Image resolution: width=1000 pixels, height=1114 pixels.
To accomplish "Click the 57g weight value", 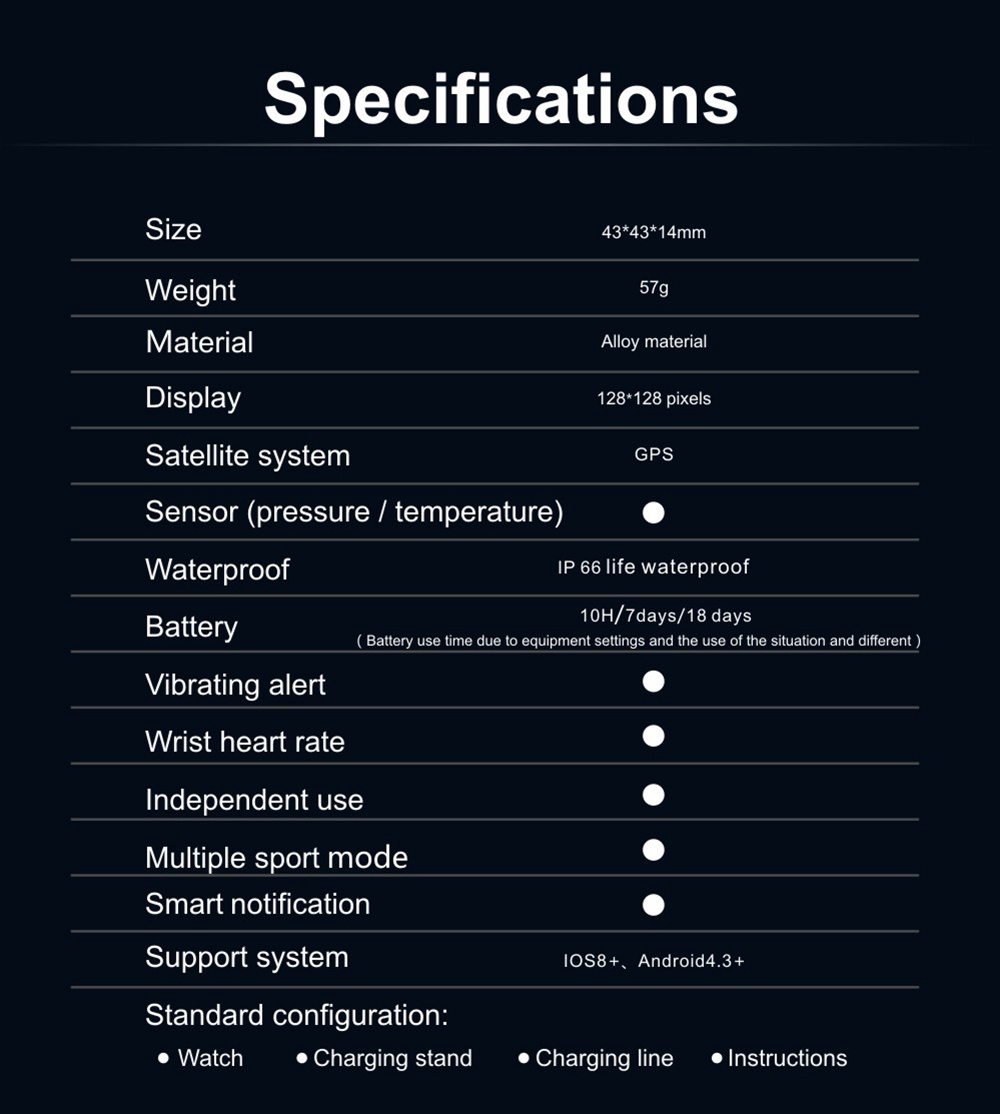I will 653,288.
